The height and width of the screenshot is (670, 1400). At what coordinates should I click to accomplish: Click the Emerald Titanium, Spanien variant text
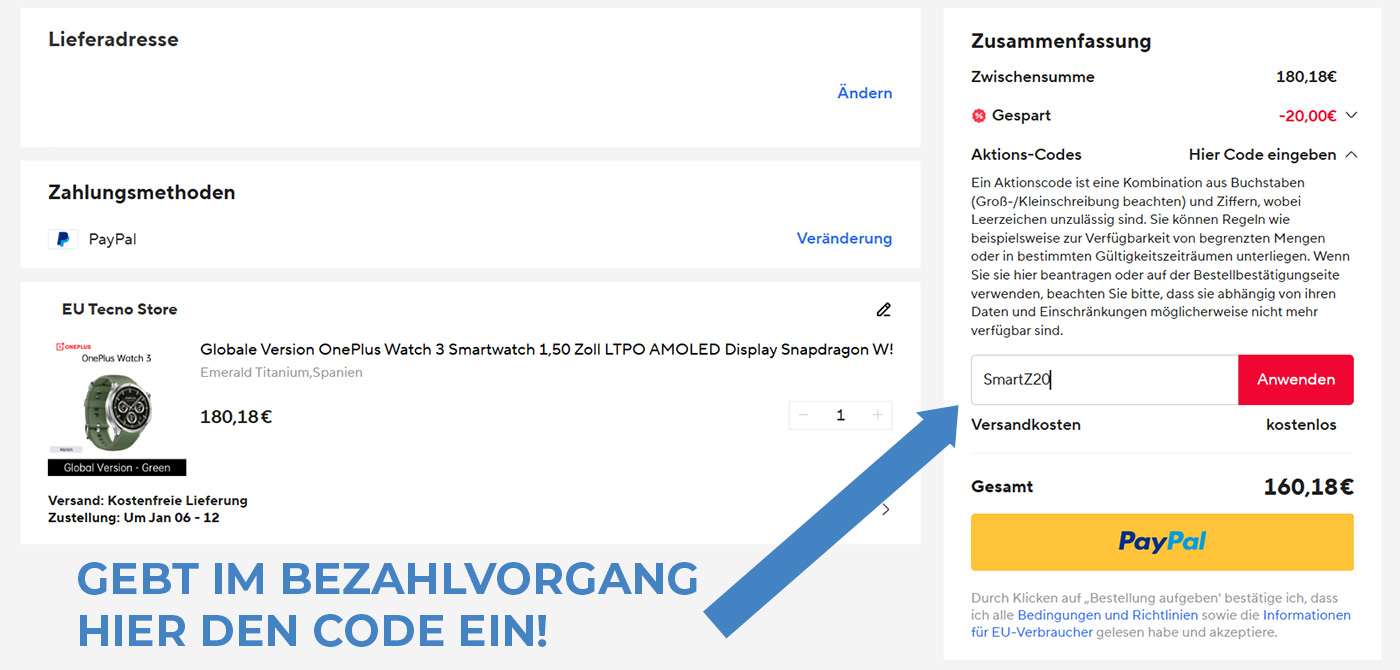281,373
